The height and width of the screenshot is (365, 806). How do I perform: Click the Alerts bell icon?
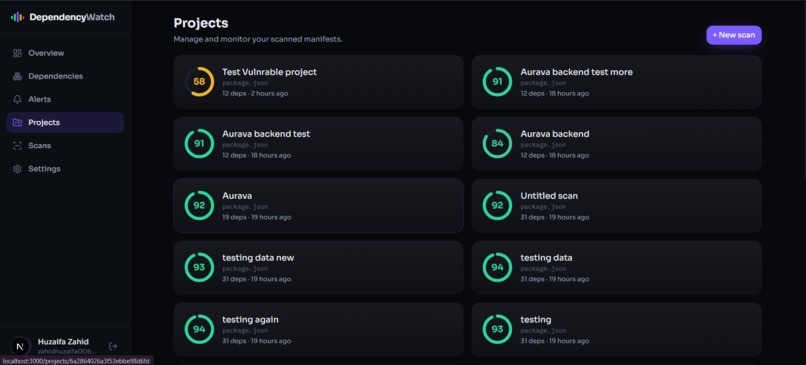click(17, 99)
